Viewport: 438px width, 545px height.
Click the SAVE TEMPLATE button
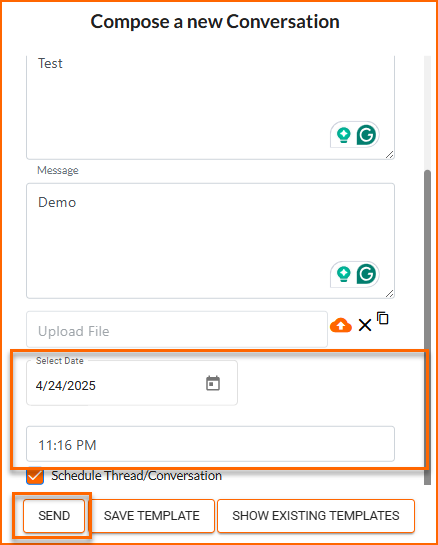coord(152,516)
